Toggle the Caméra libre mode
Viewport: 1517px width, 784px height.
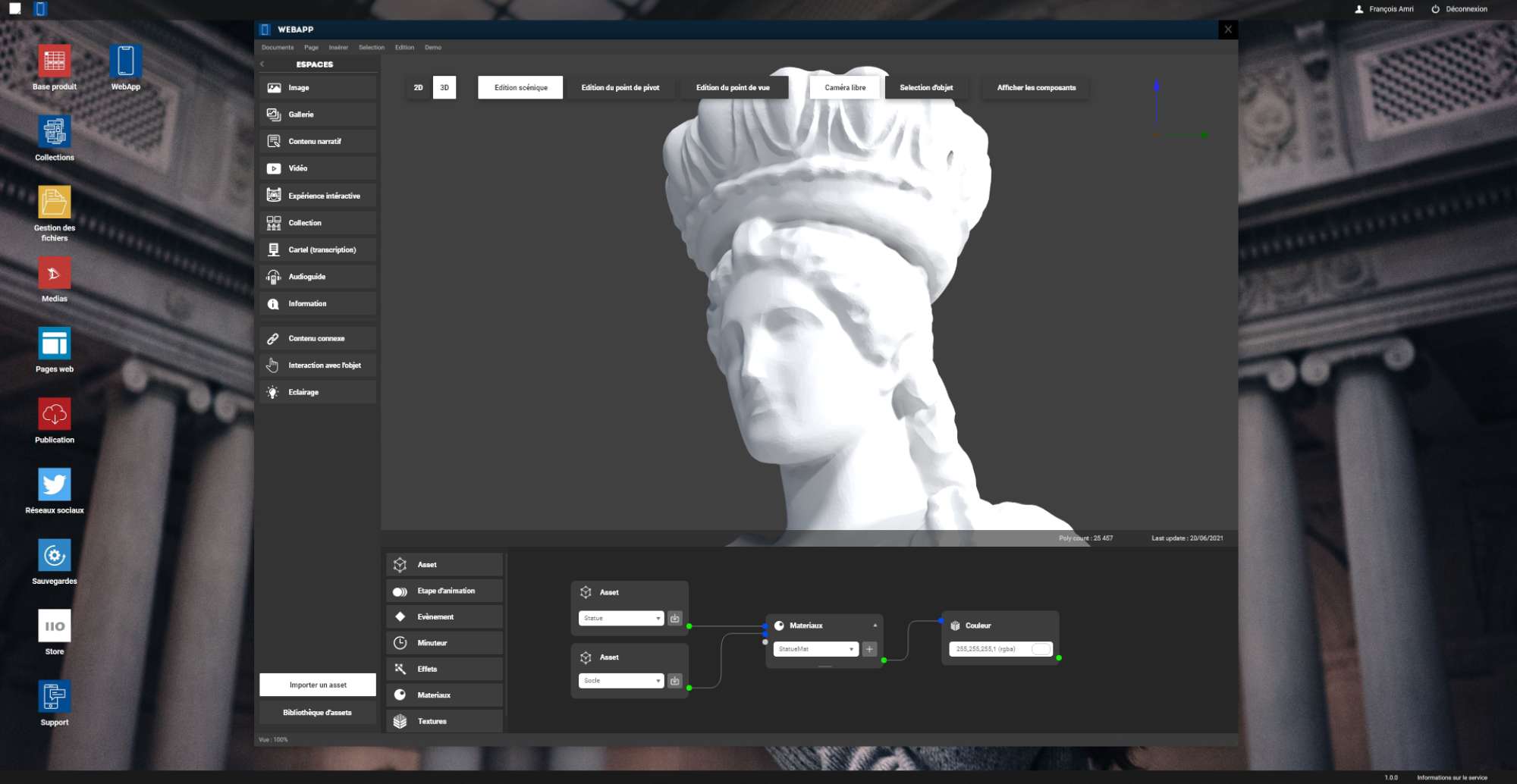[845, 87]
